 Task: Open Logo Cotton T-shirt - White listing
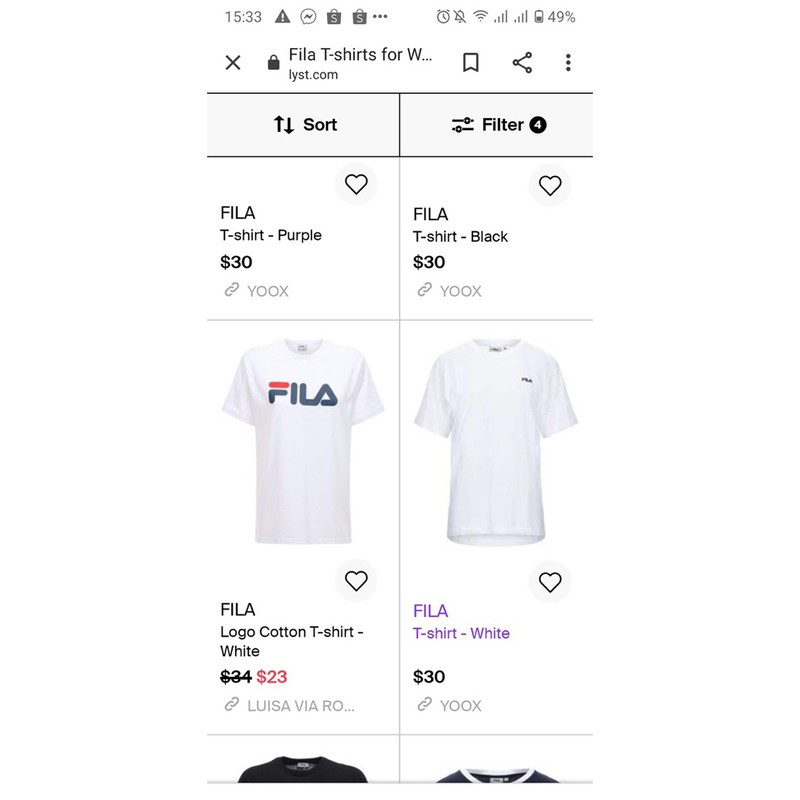point(291,641)
